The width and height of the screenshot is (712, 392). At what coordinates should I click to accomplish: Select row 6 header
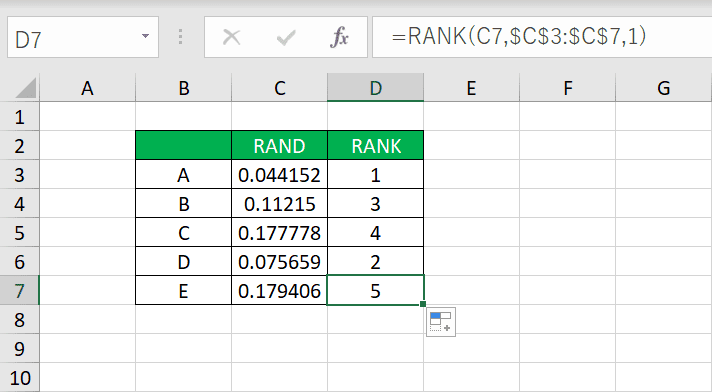pos(20,262)
